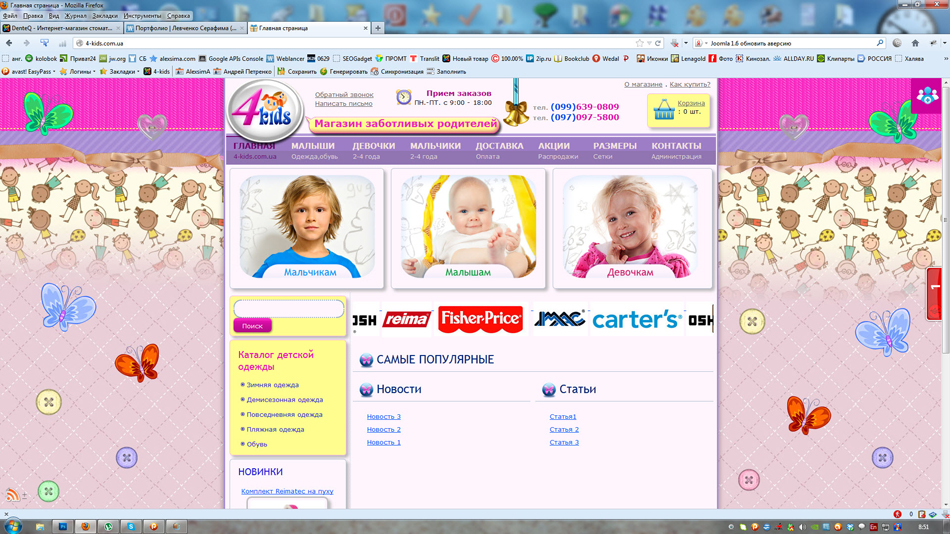Open the Инструменты menu
Screen dimensions: 950x534
pos(142,16)
